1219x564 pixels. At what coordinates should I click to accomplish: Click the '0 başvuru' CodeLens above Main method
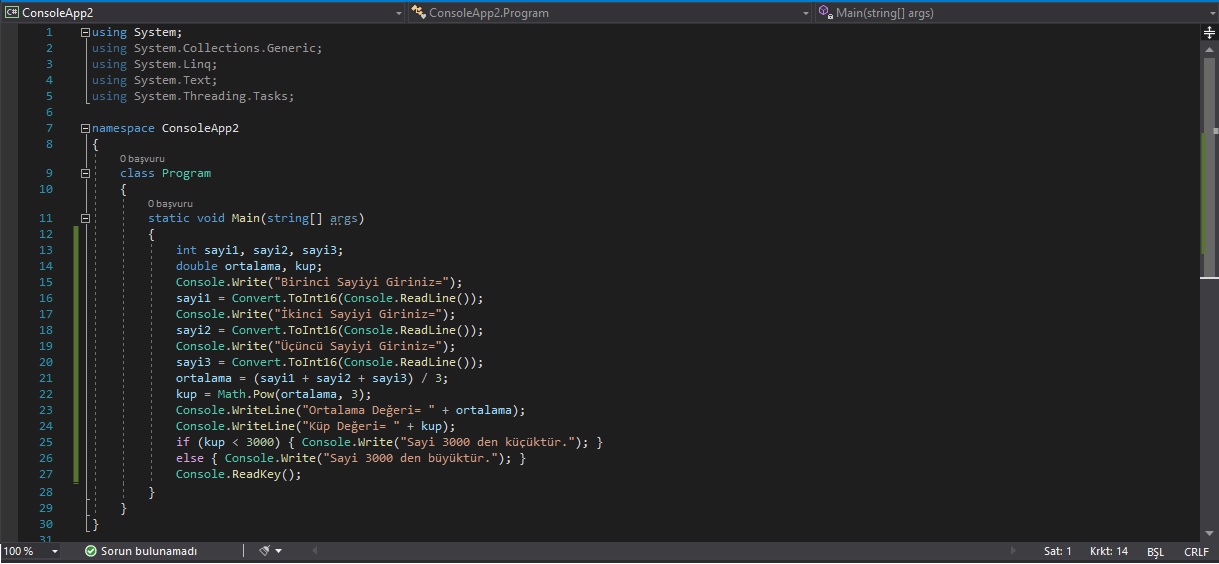pyautogui.click(x=170, y=204)
